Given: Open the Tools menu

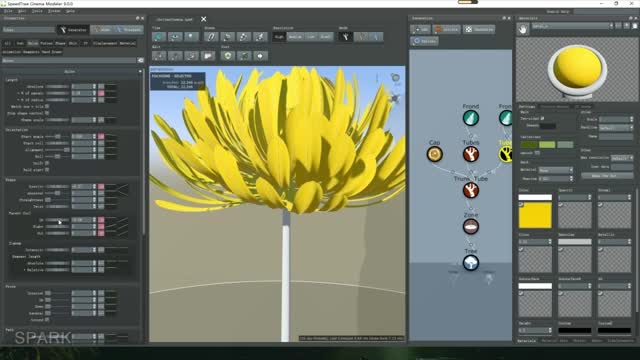Looking at the screenshot, I should (x=37, y=11).
